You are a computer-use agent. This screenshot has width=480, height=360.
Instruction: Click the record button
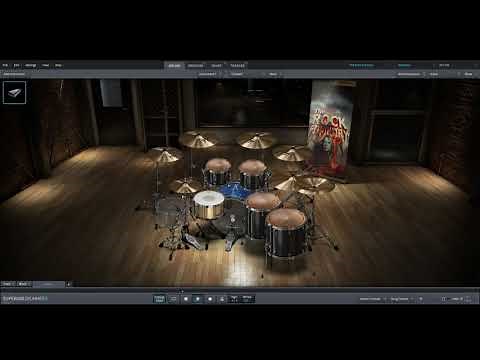[210, 299]
